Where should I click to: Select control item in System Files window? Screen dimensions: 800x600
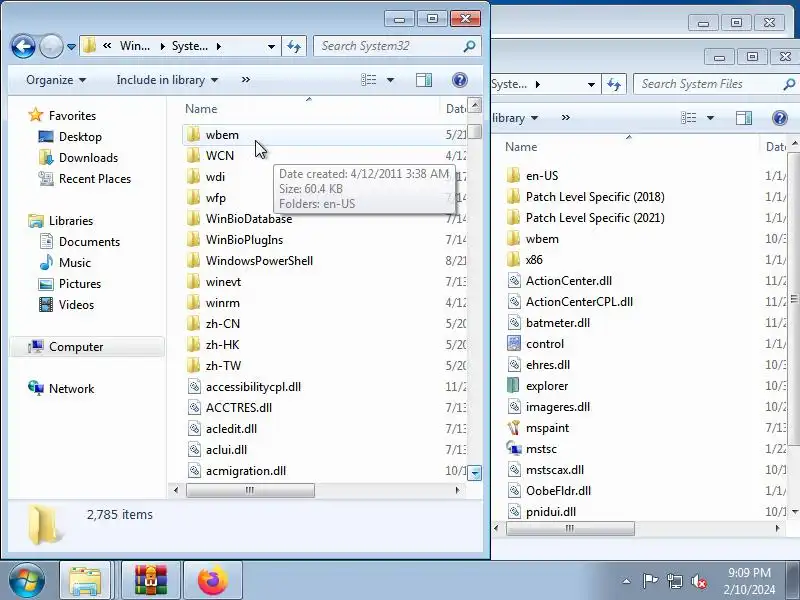544,343
